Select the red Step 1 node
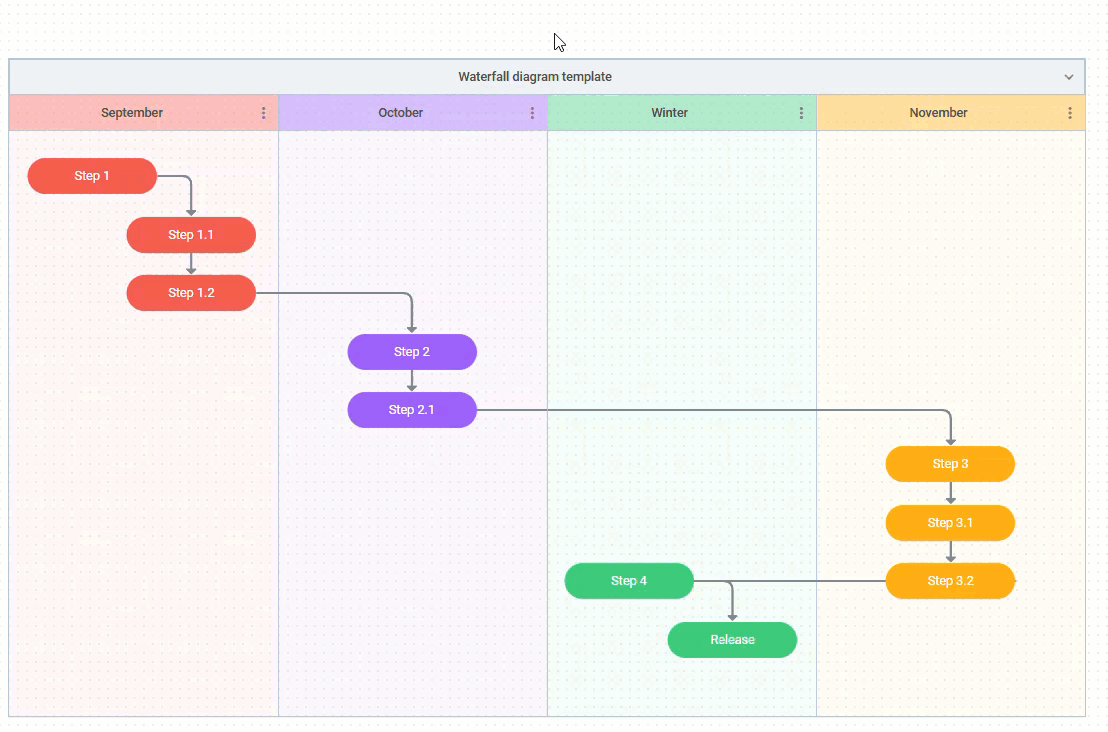Viewport: 1108px width, 732px height. point(92,176)
